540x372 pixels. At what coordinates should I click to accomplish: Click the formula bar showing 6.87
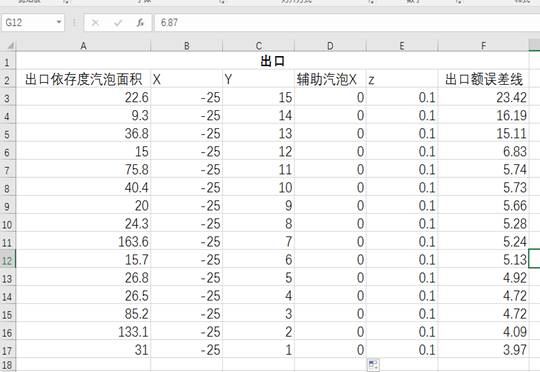tap(347, 23)
